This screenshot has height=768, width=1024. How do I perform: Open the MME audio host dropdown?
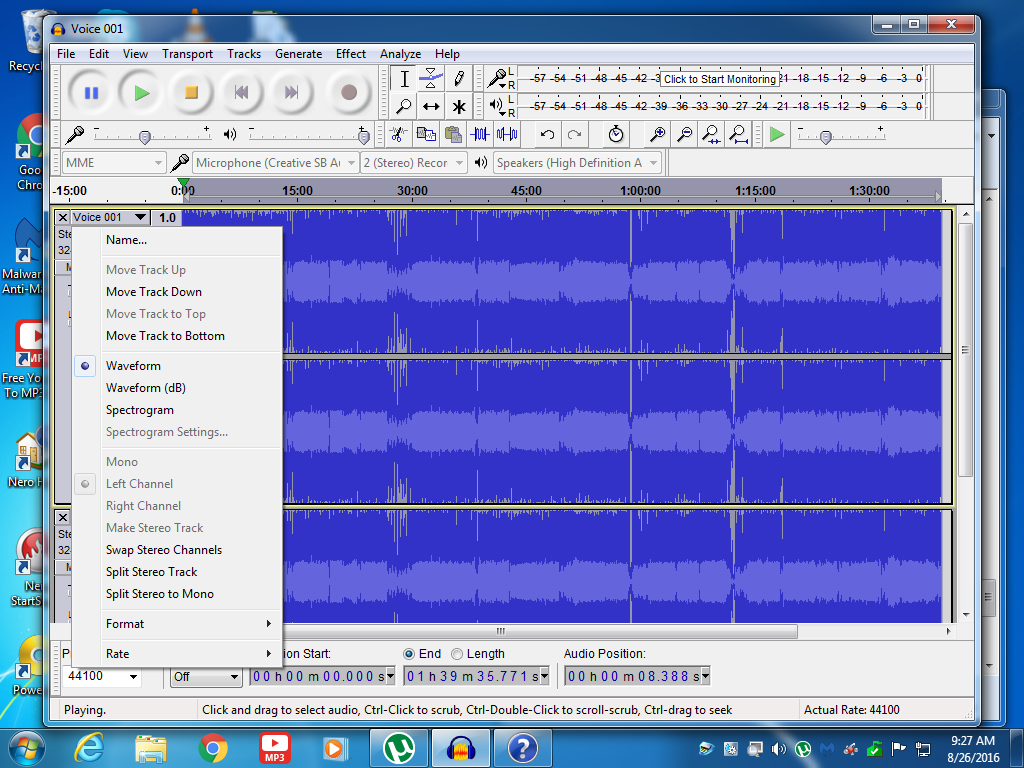114,163
